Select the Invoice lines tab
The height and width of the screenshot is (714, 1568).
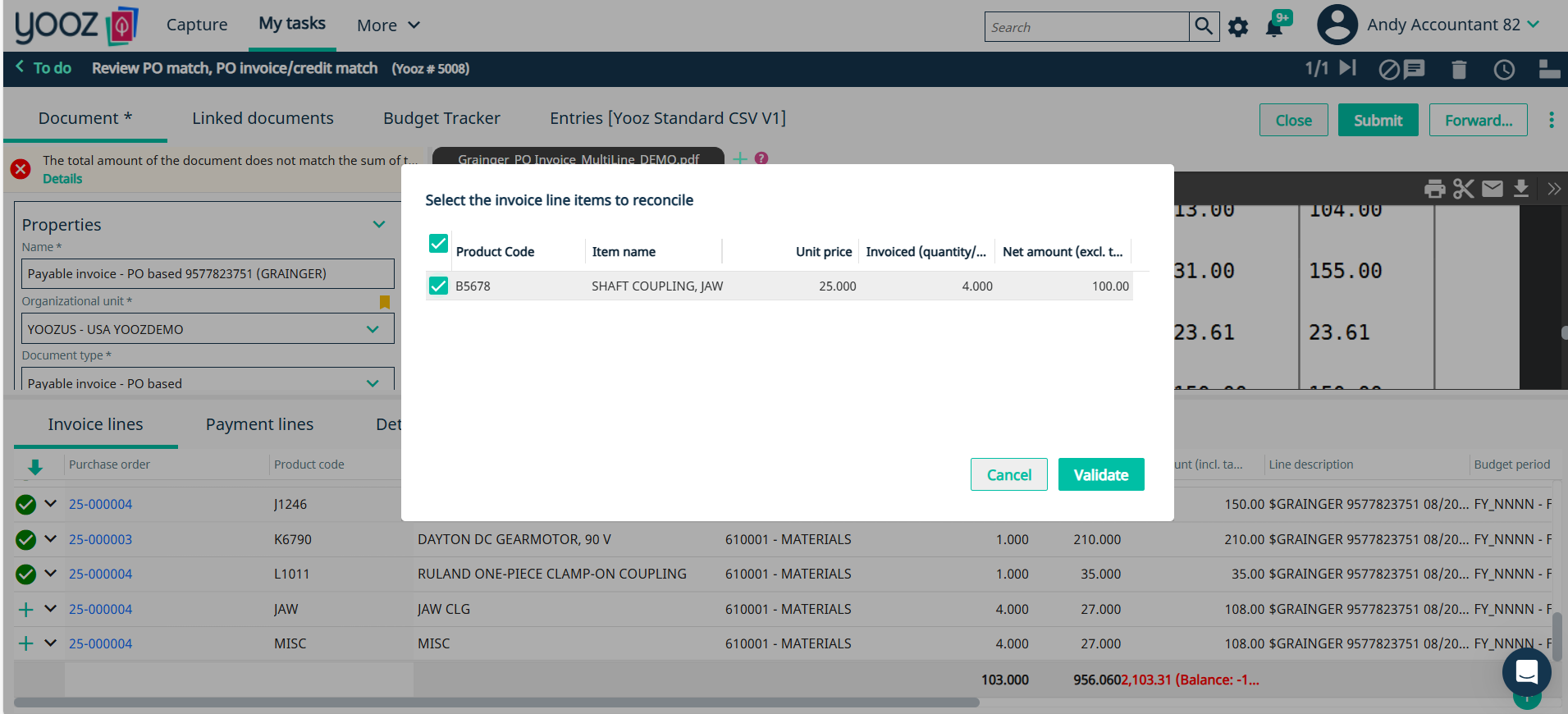95,424
